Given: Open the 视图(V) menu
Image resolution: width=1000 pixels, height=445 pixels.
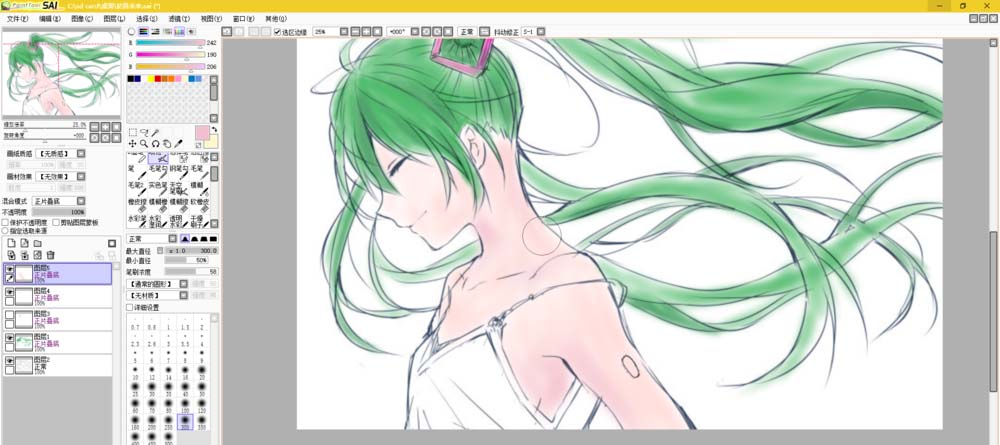Looking at the screenshot, I should click(211, 18).
